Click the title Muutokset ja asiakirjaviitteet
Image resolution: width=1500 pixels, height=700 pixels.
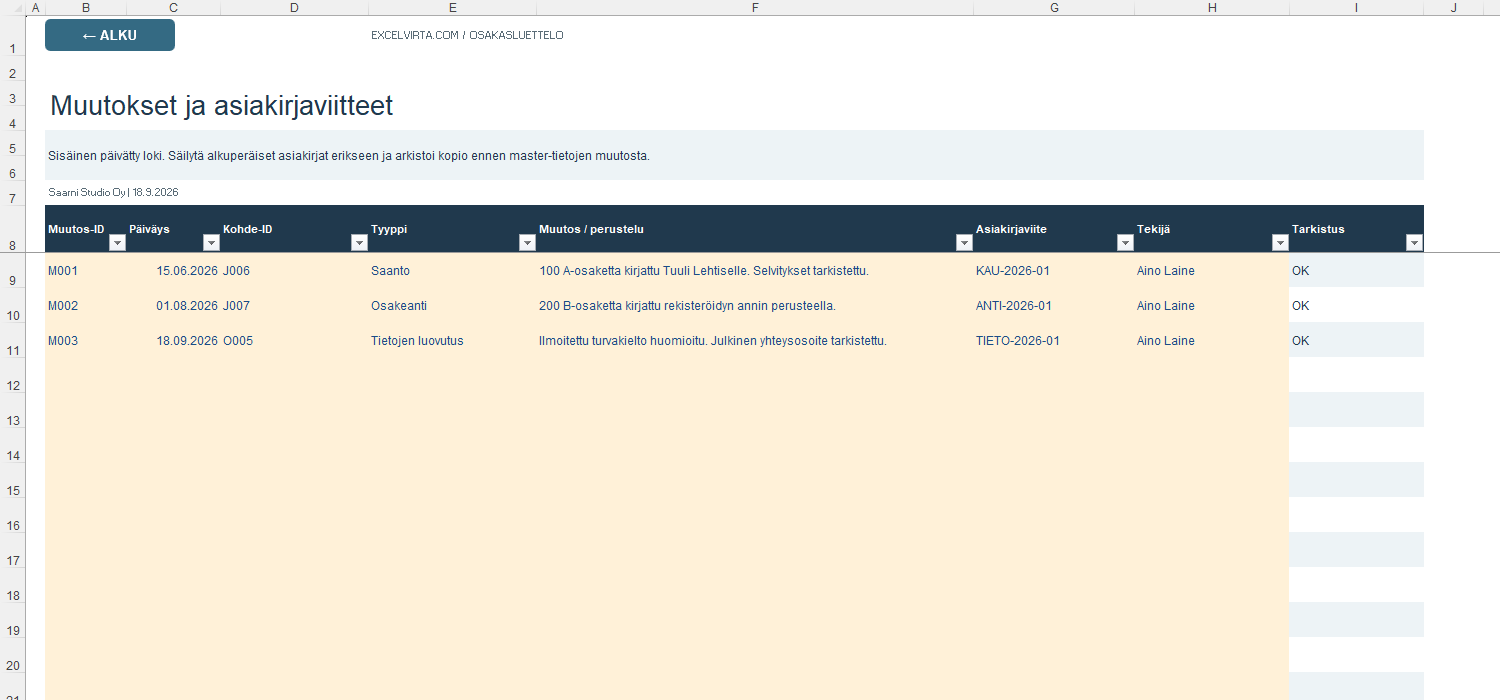point(221,105)
